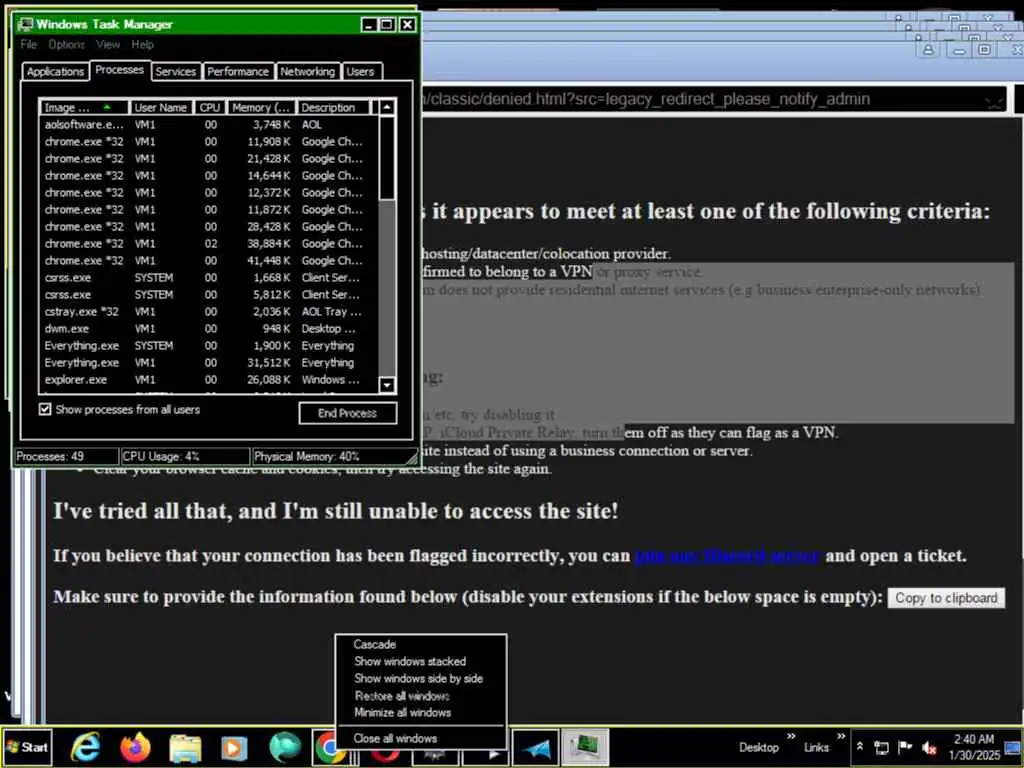Sort processes by CPU column
Viewport: 1024px width, 768px height.
210,108
